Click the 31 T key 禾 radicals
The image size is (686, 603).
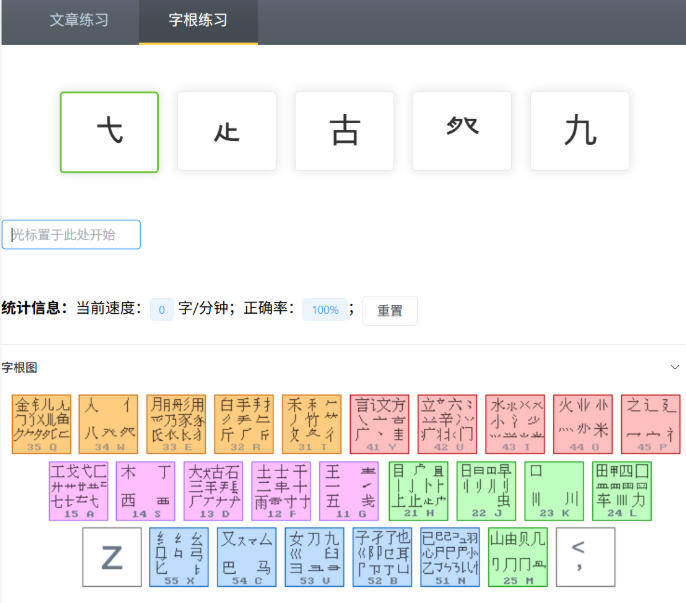tap(312, 424)
